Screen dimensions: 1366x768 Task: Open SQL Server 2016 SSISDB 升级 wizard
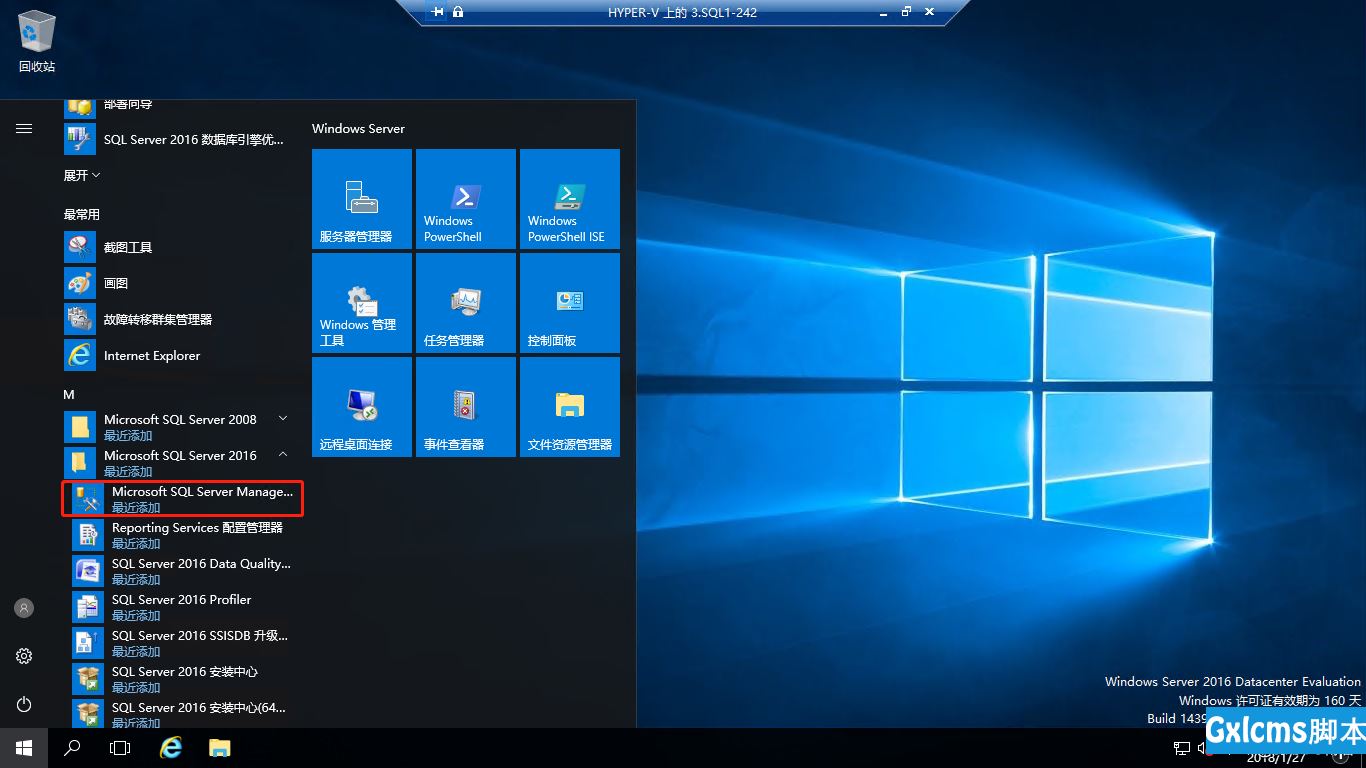[184, 643]
